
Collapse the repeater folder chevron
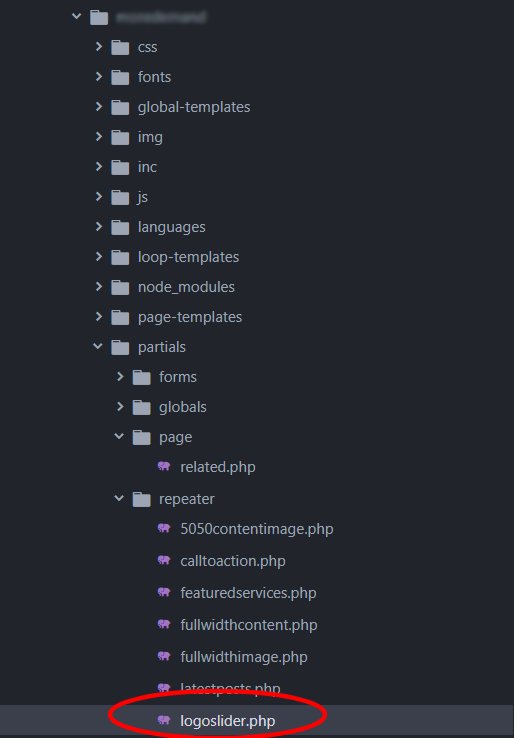(120, 498)
